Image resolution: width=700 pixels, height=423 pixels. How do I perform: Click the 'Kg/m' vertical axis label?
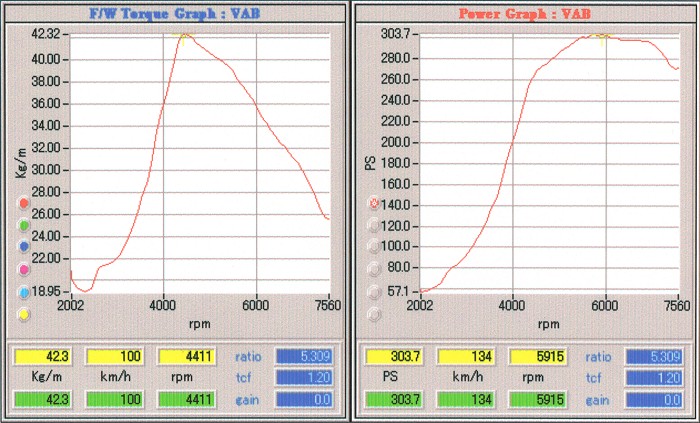pyautogui.click(x=21, y=163)
